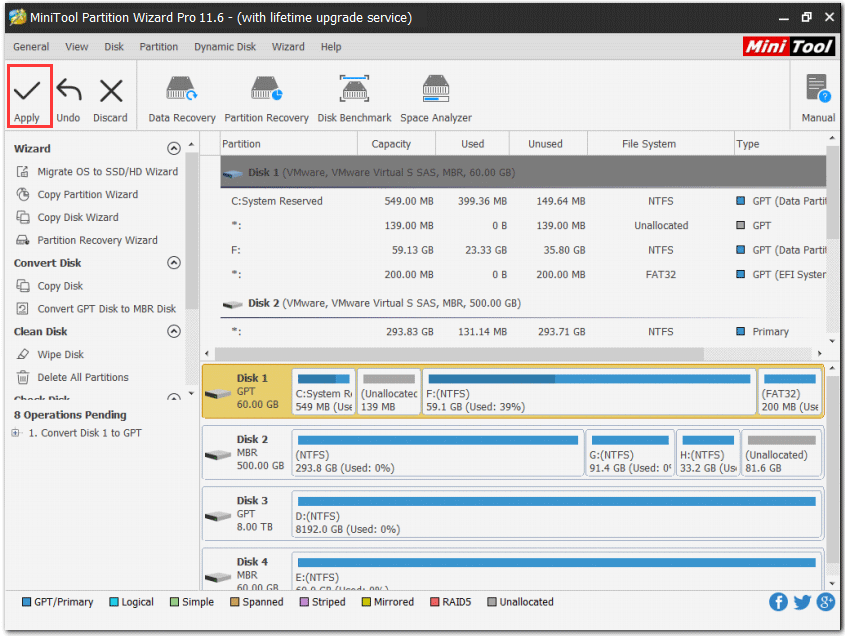Select the Disk 1 header row in list
The image size is (845, 636).
click(x=523, y=172)
